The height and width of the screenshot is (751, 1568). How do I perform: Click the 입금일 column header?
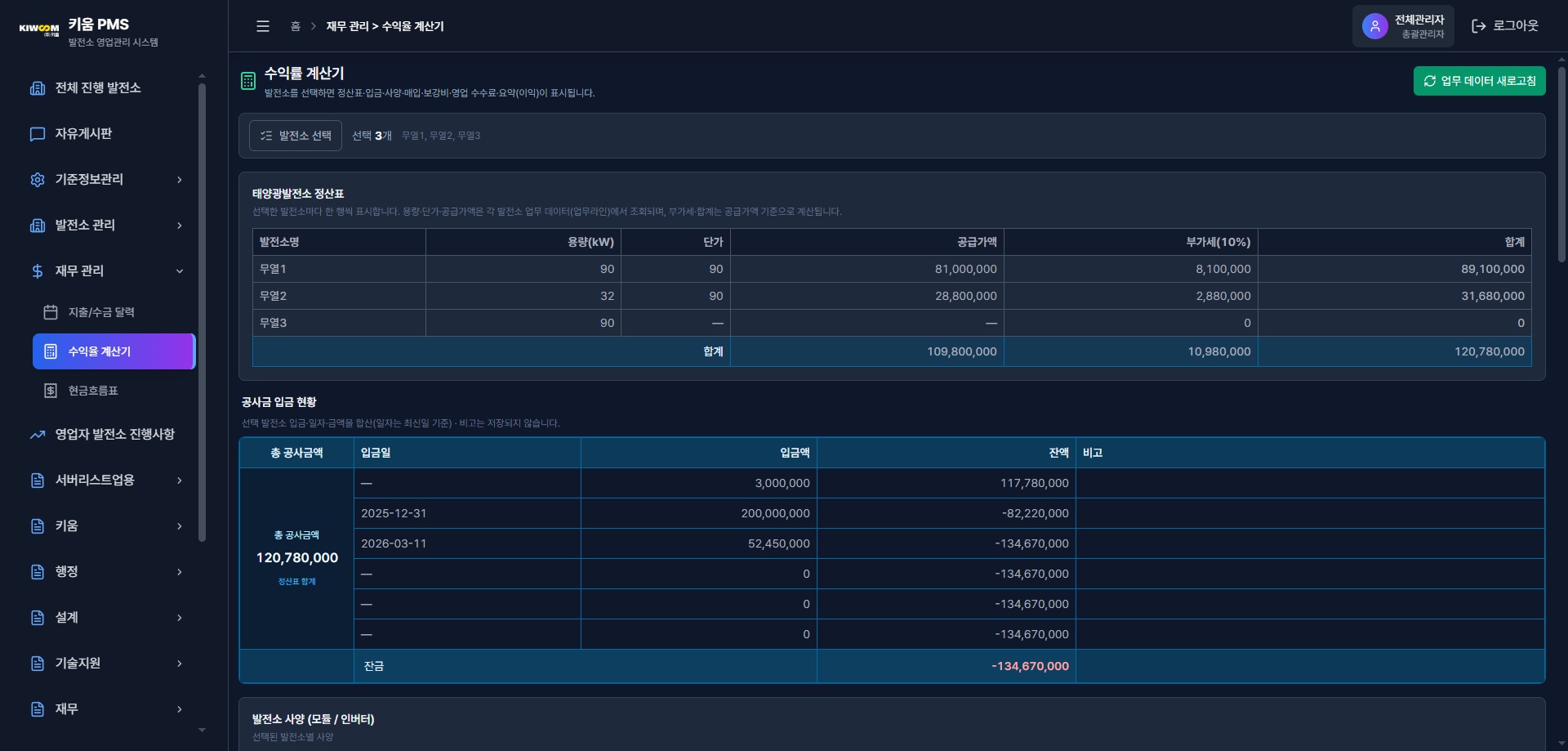(467, 453)
